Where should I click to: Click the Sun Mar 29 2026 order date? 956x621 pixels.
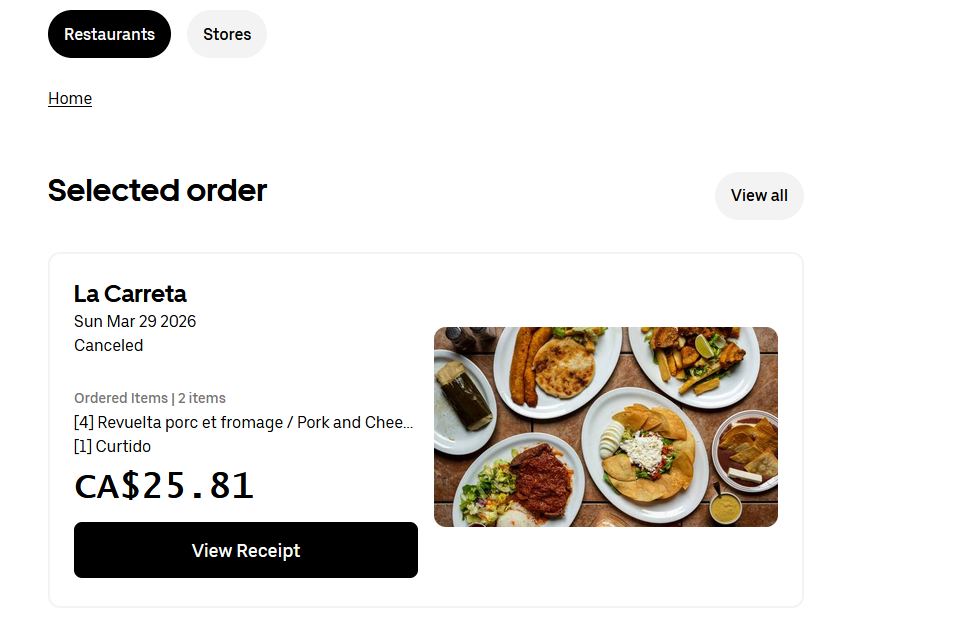tap(134, 321)
